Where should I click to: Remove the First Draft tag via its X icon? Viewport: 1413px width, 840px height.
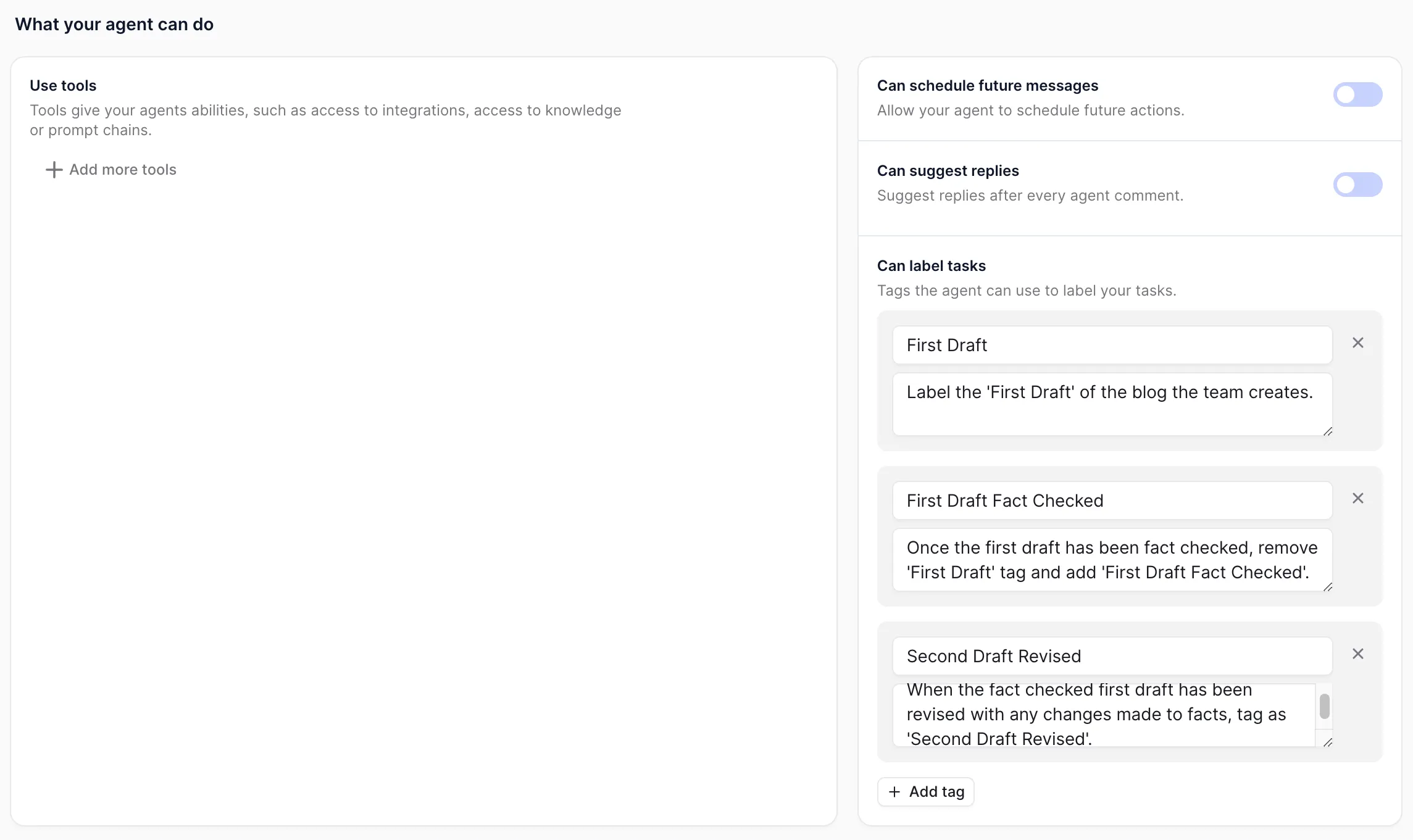click(1357, 343)
